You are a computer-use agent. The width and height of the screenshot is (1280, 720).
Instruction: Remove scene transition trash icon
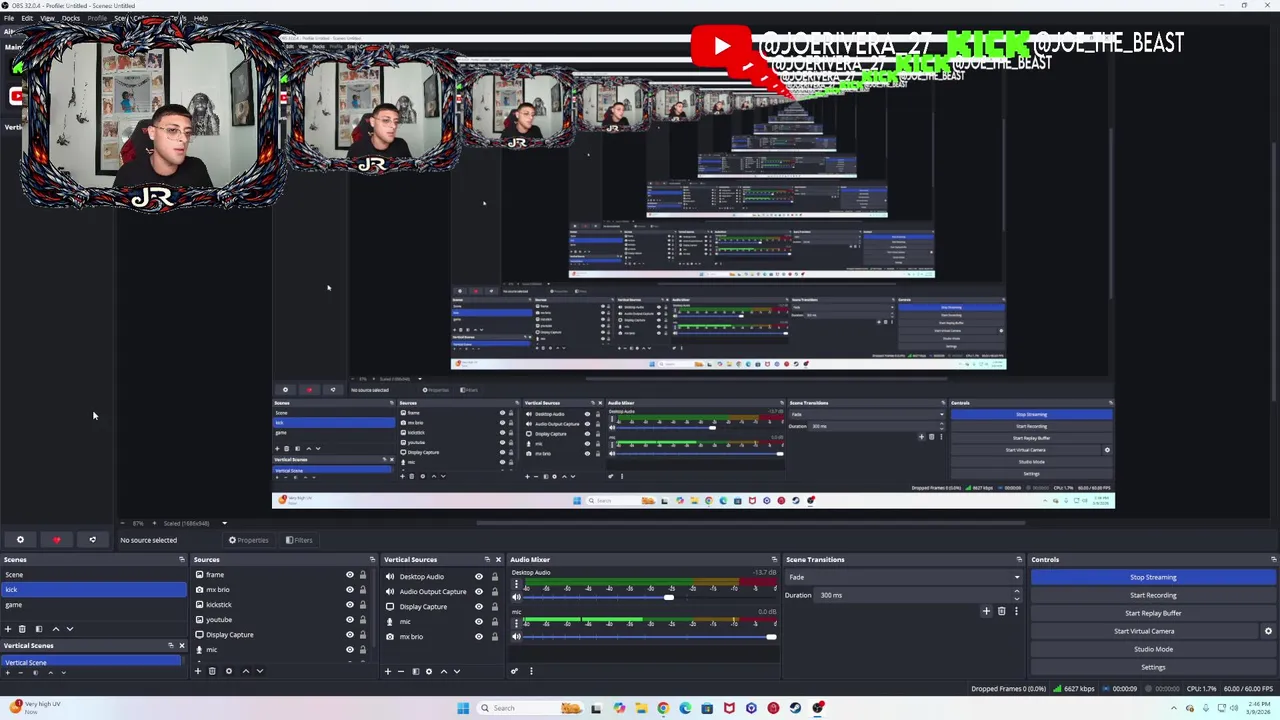coord(1001,611)
